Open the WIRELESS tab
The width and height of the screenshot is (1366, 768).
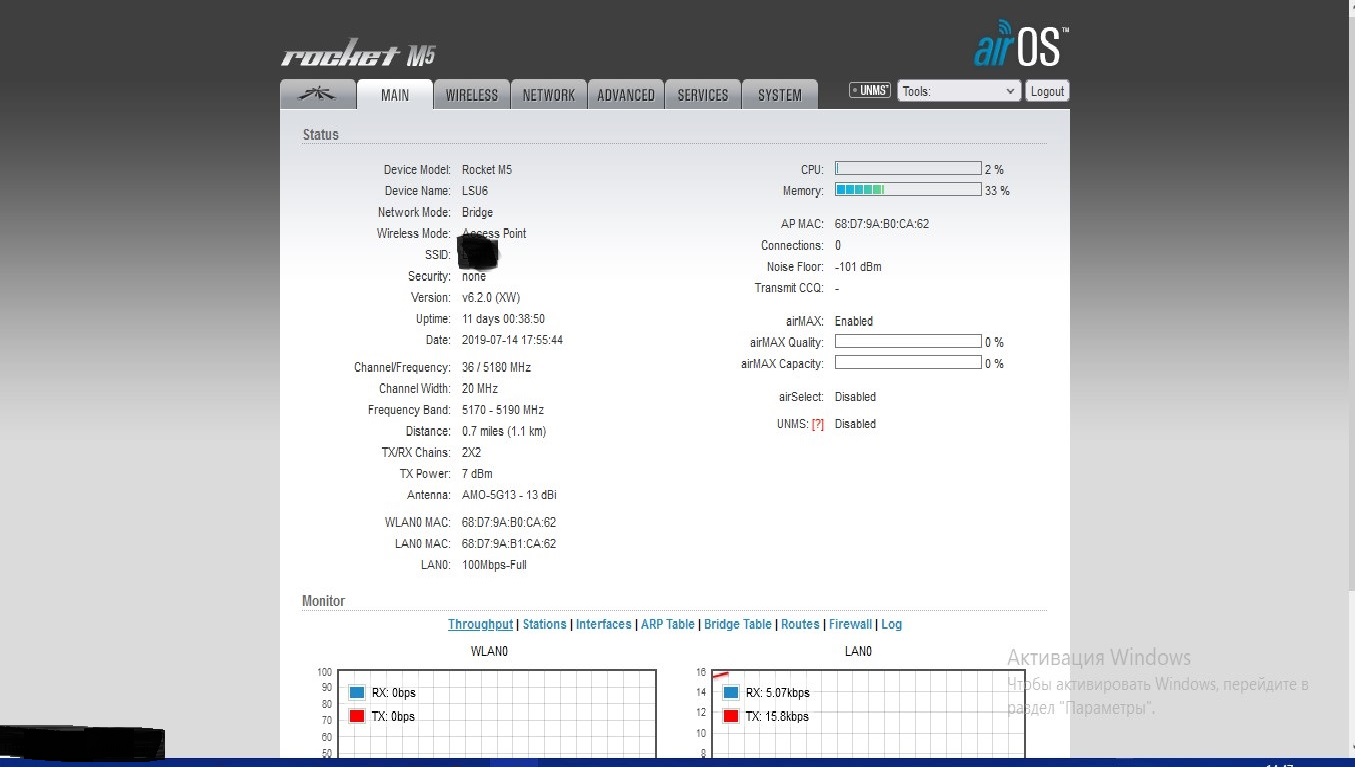coord(472,94)
